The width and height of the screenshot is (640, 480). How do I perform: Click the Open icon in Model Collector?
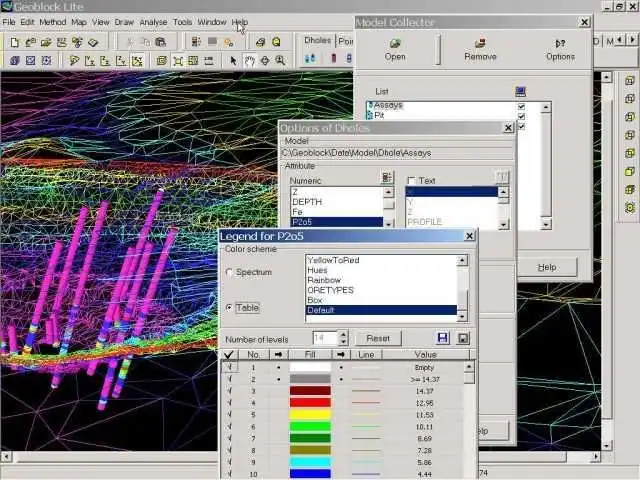[395, 44]
